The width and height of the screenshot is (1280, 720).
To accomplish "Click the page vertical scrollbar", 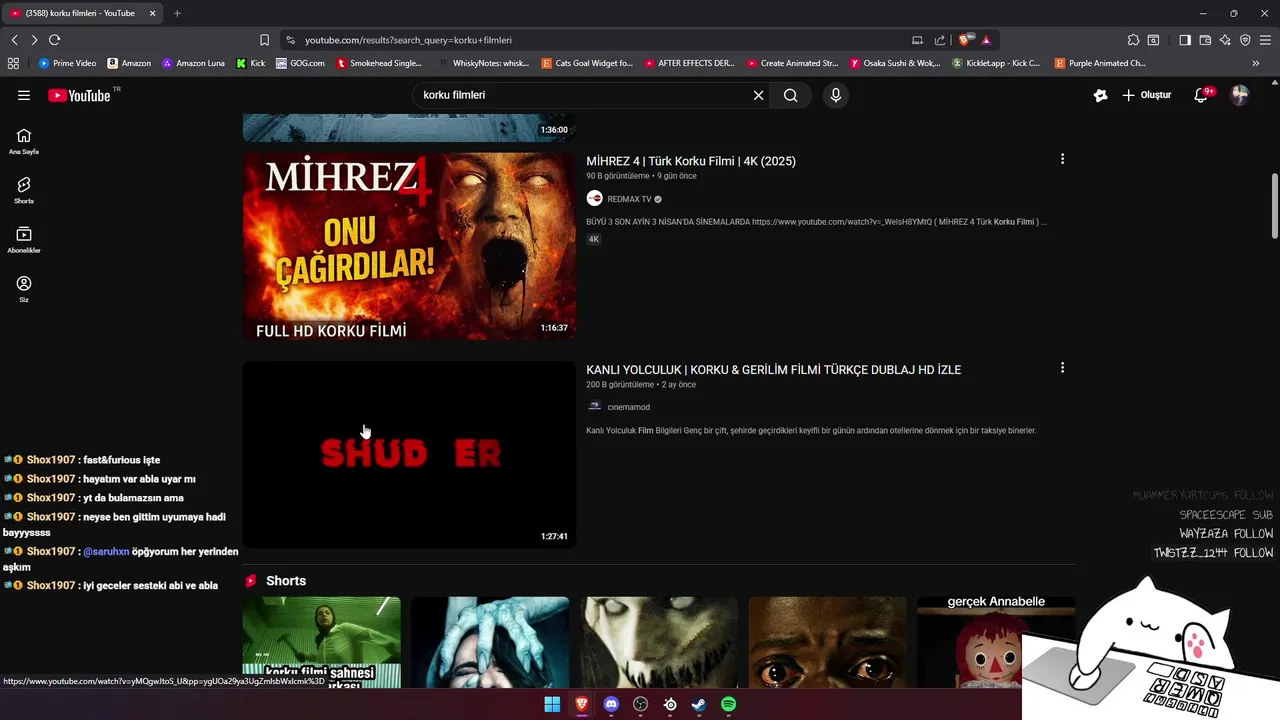I will click(1274, 206).
